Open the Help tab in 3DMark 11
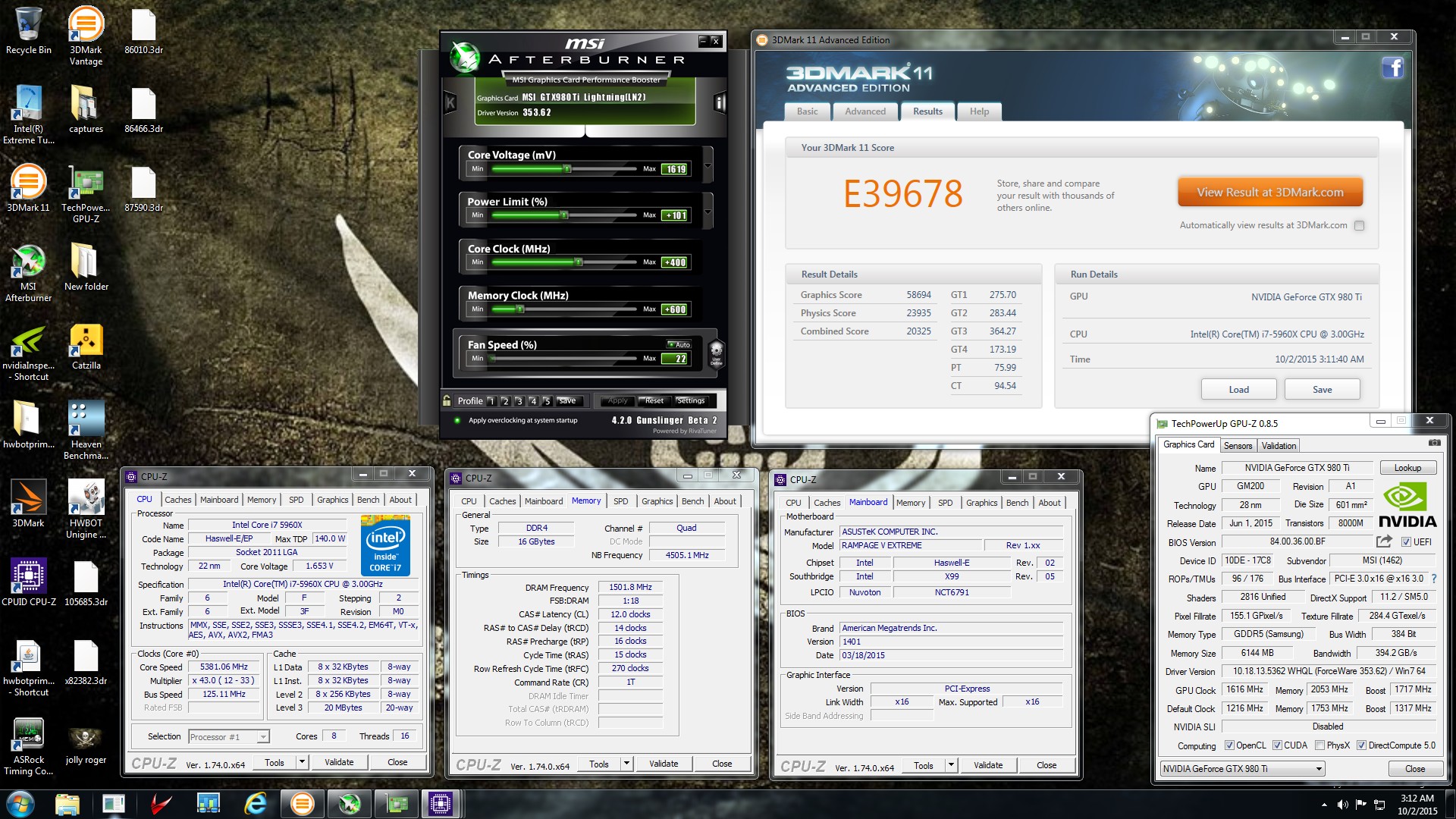This screenshot has height=819, width=1456. tap(979, 111)
